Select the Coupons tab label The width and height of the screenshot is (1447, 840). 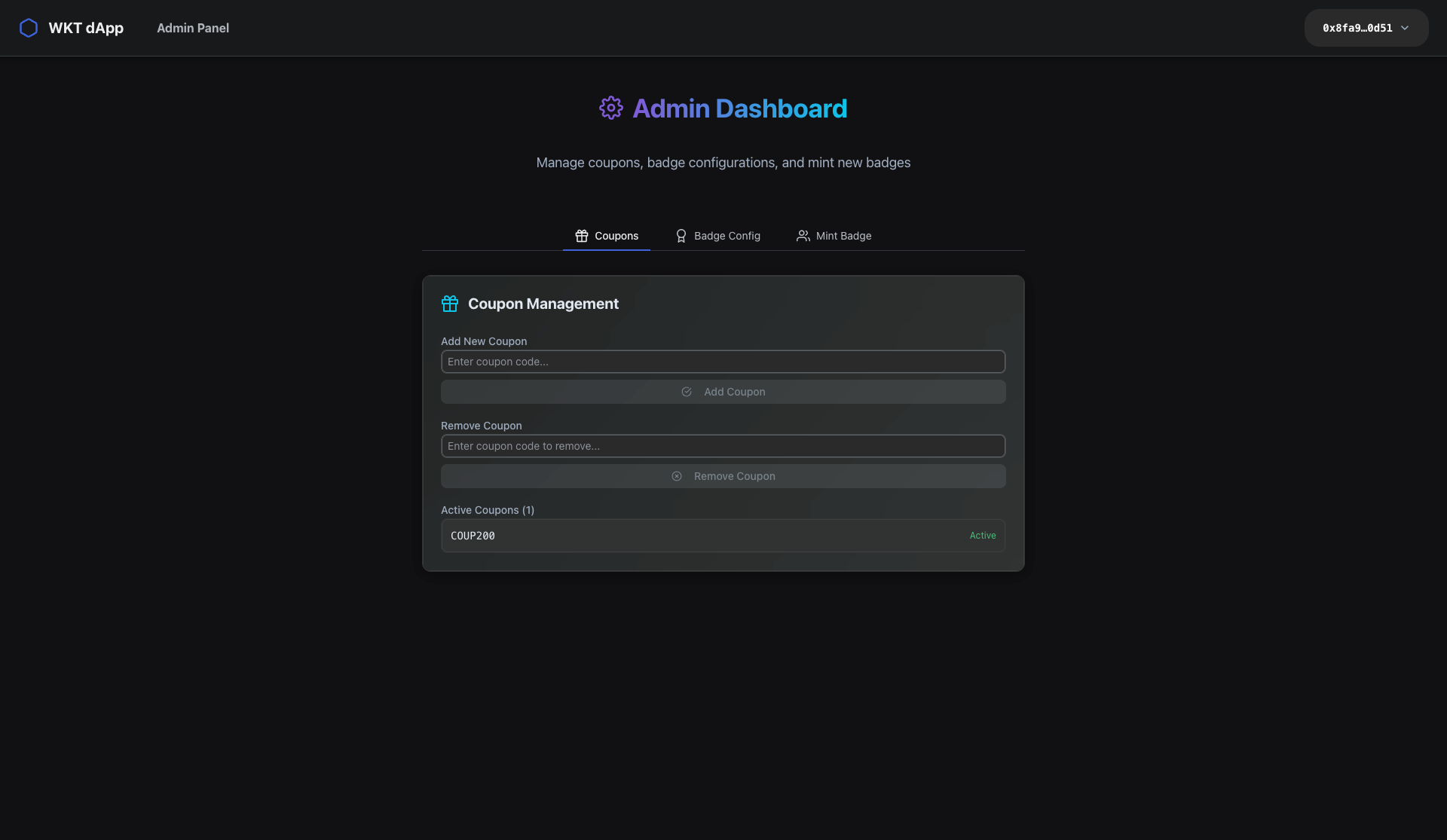(x=616, y=236)
